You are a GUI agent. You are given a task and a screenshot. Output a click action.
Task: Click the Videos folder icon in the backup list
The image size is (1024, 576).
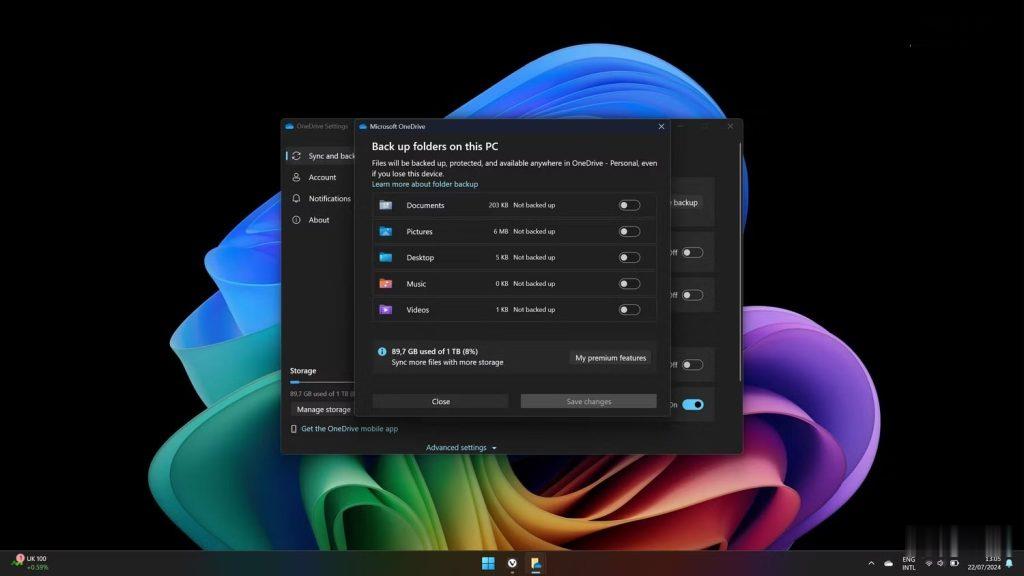click(x=386, y=310)
